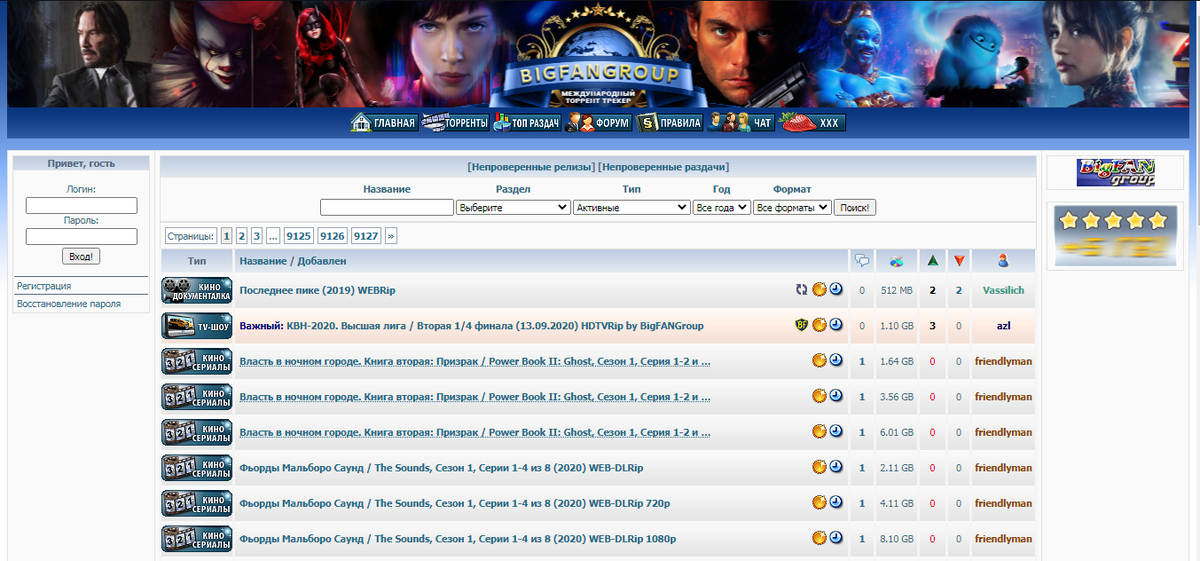
Task: Sort by the red leechers arrow icon
Action: [959, 261]
